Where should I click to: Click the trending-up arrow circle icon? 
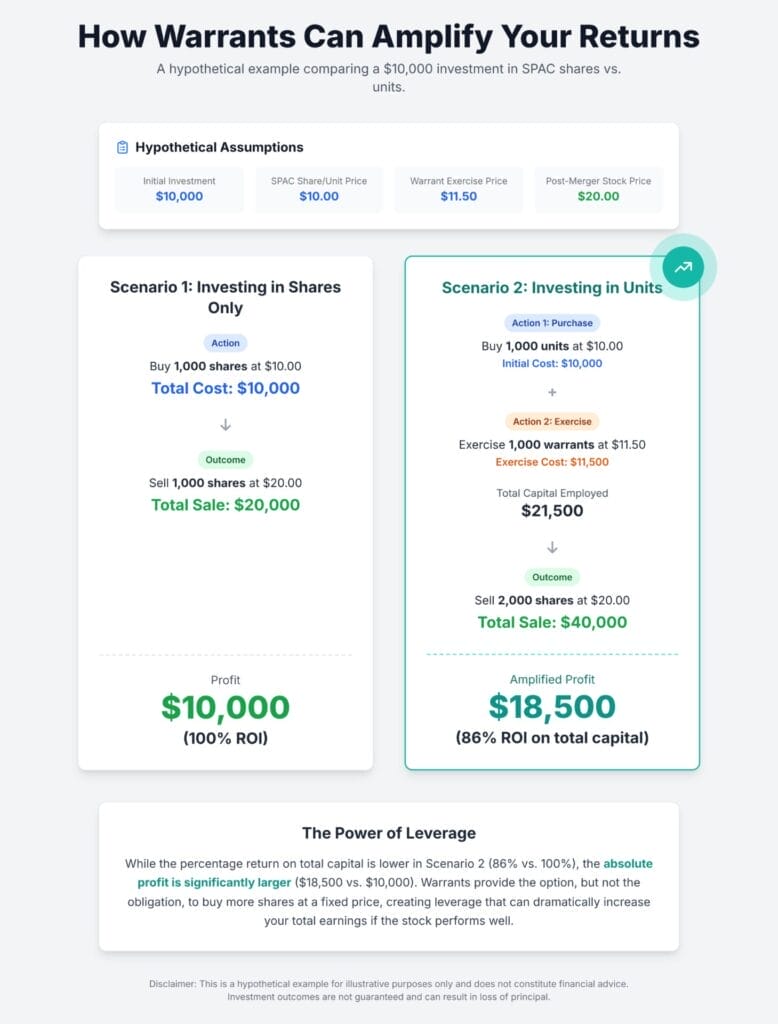point(684,267)
